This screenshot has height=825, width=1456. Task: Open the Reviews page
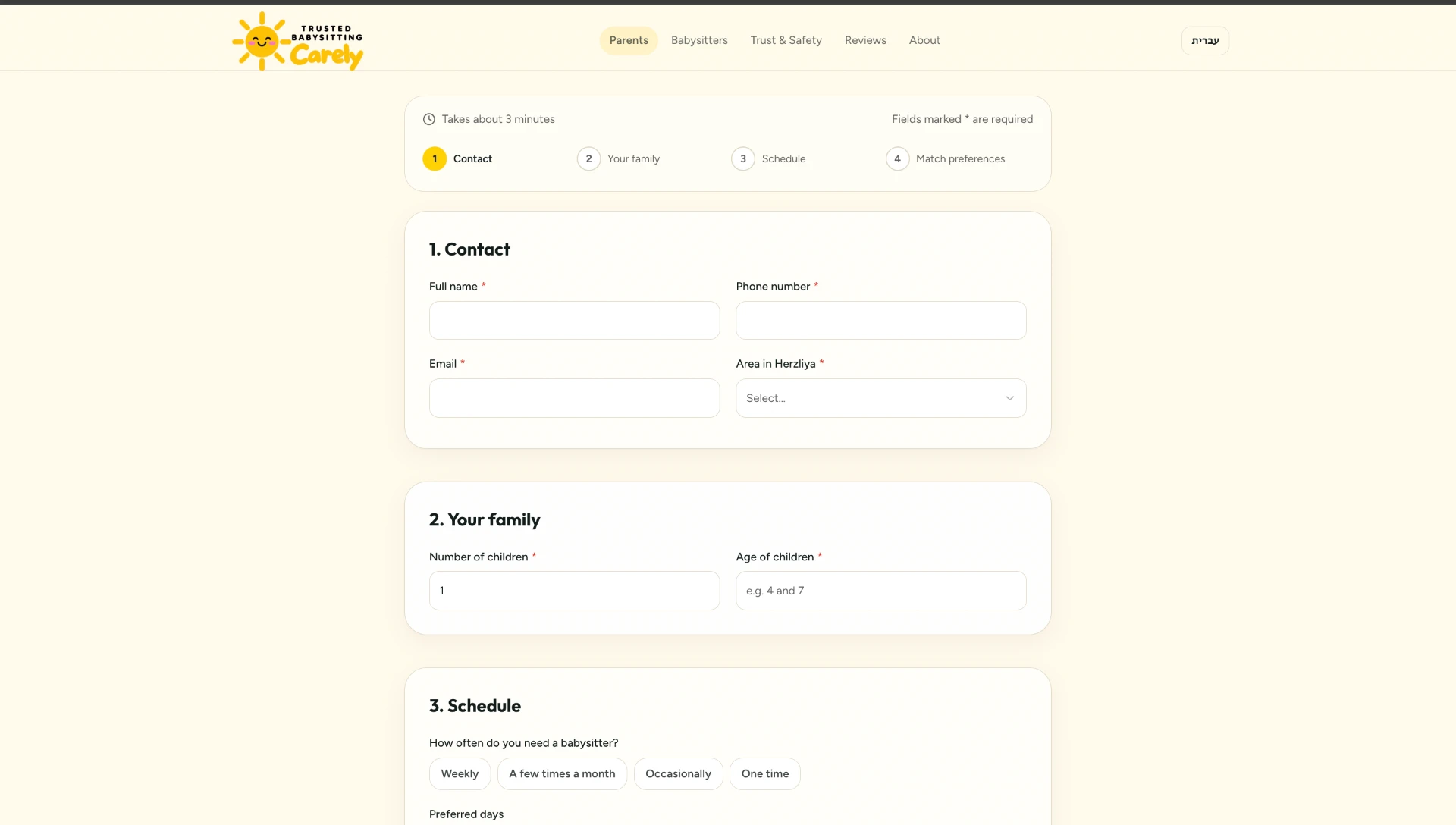pos(865,40)
